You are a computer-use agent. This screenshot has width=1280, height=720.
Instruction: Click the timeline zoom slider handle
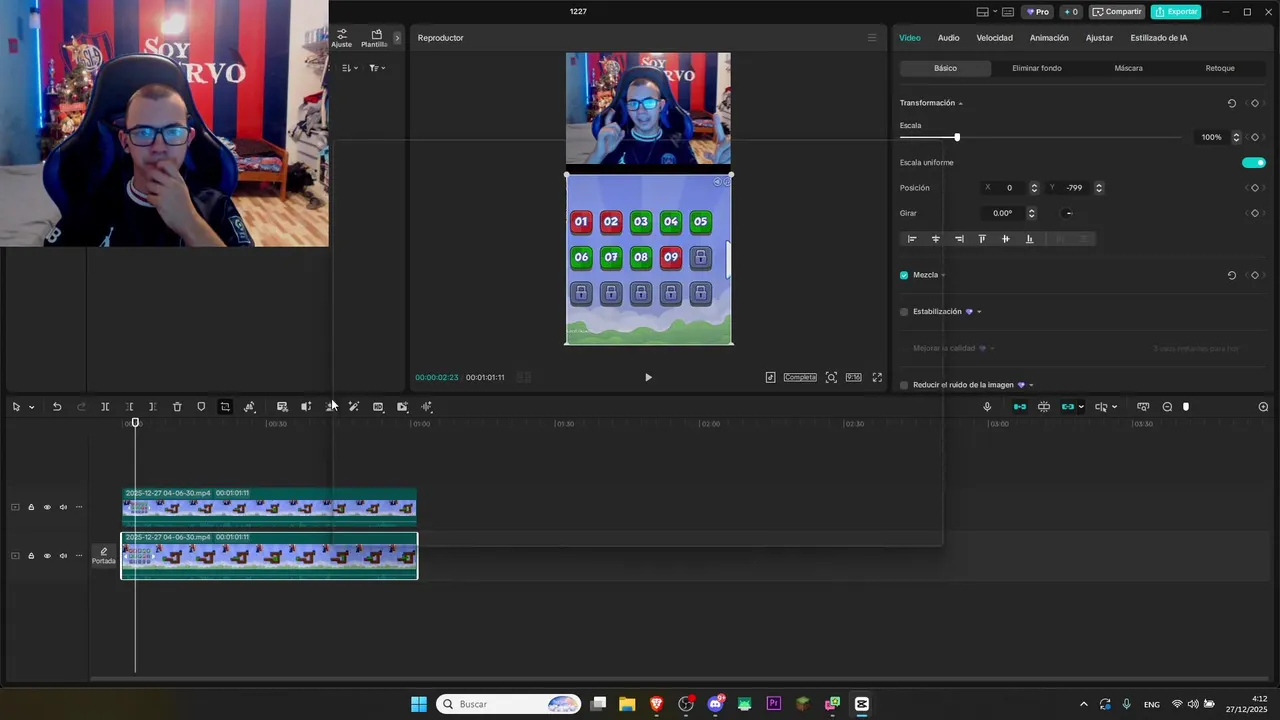(x=1186, y=407)
